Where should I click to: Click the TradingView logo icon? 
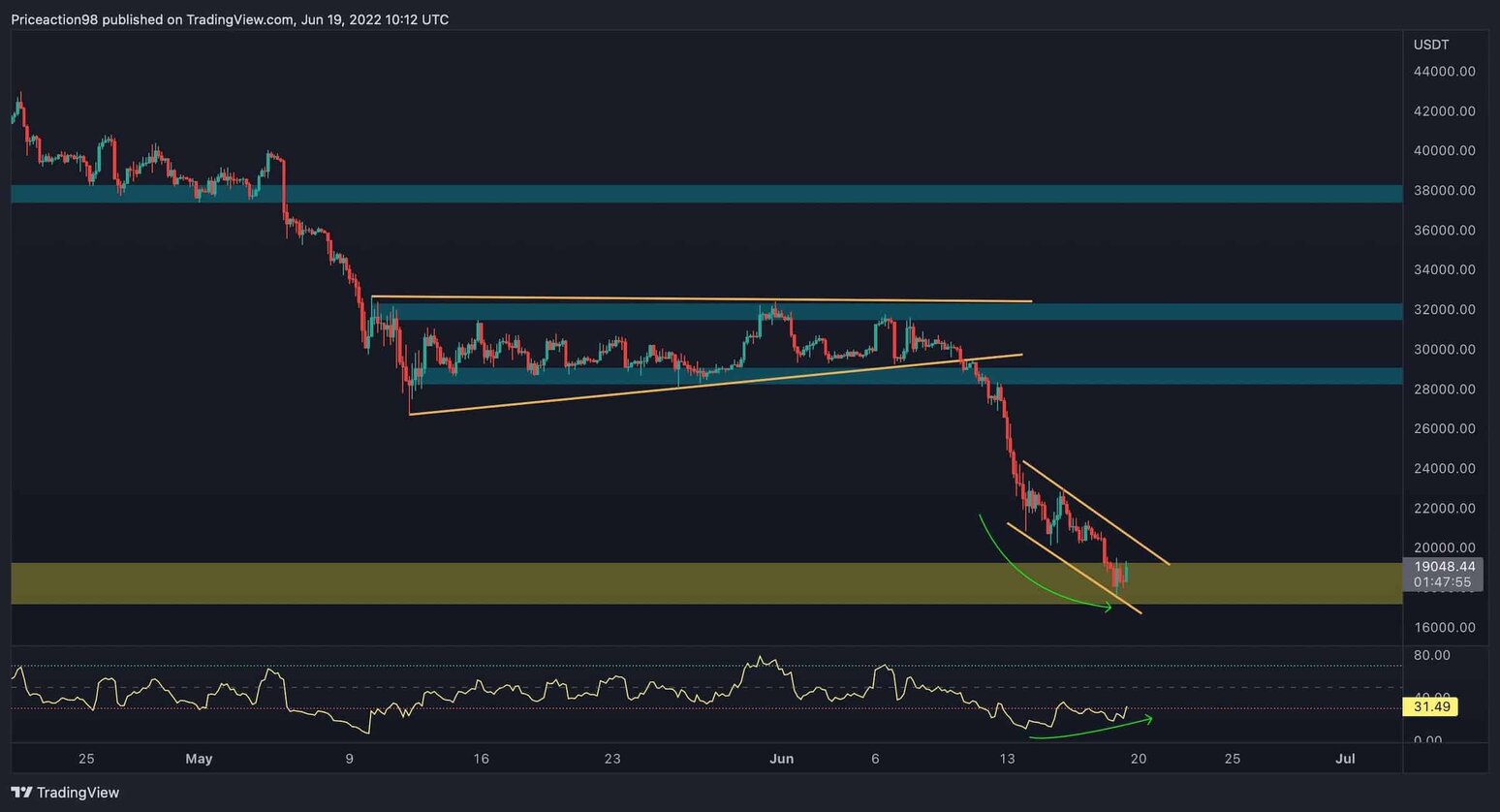[21, 792]
